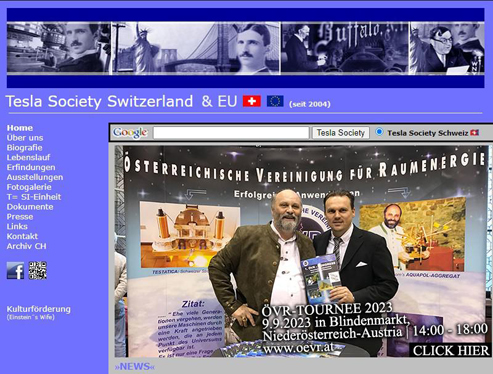Viewport: 493px width, 374px height.
Task: Open the Kontakt page
Action: 22,236
